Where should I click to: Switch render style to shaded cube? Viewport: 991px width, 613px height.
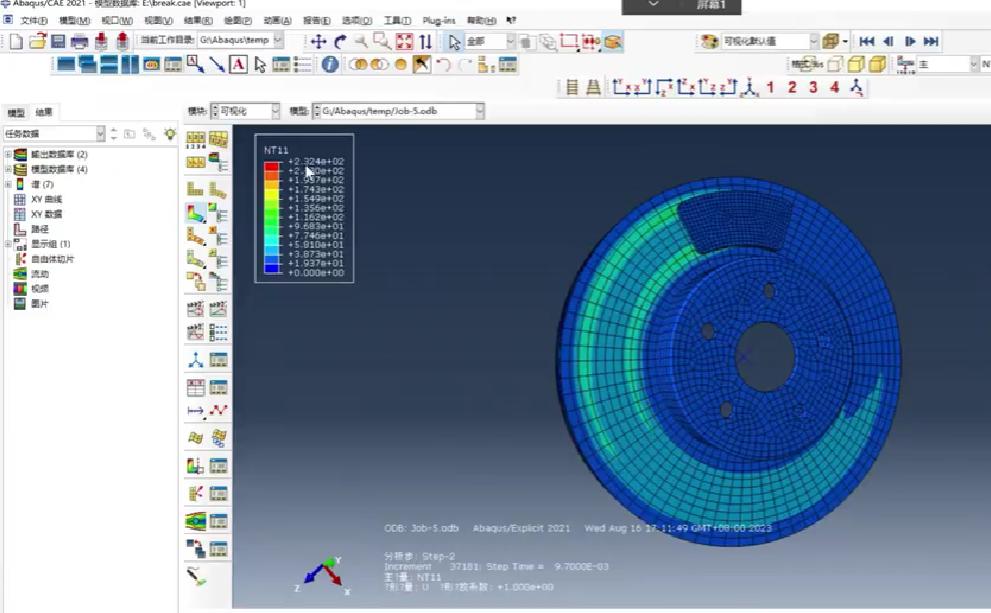tap(877, 64)
